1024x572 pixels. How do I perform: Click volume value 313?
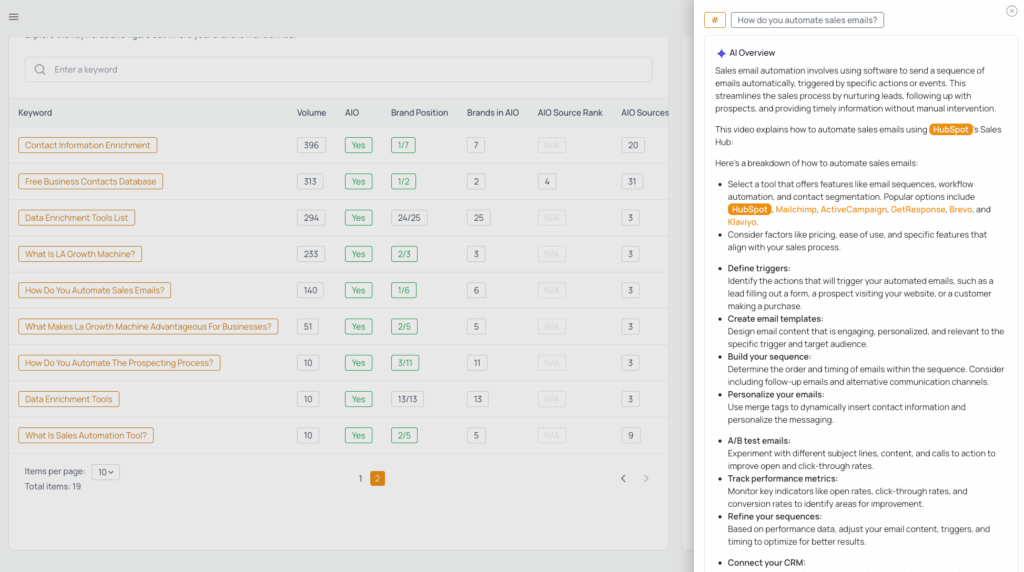(310, 182)
